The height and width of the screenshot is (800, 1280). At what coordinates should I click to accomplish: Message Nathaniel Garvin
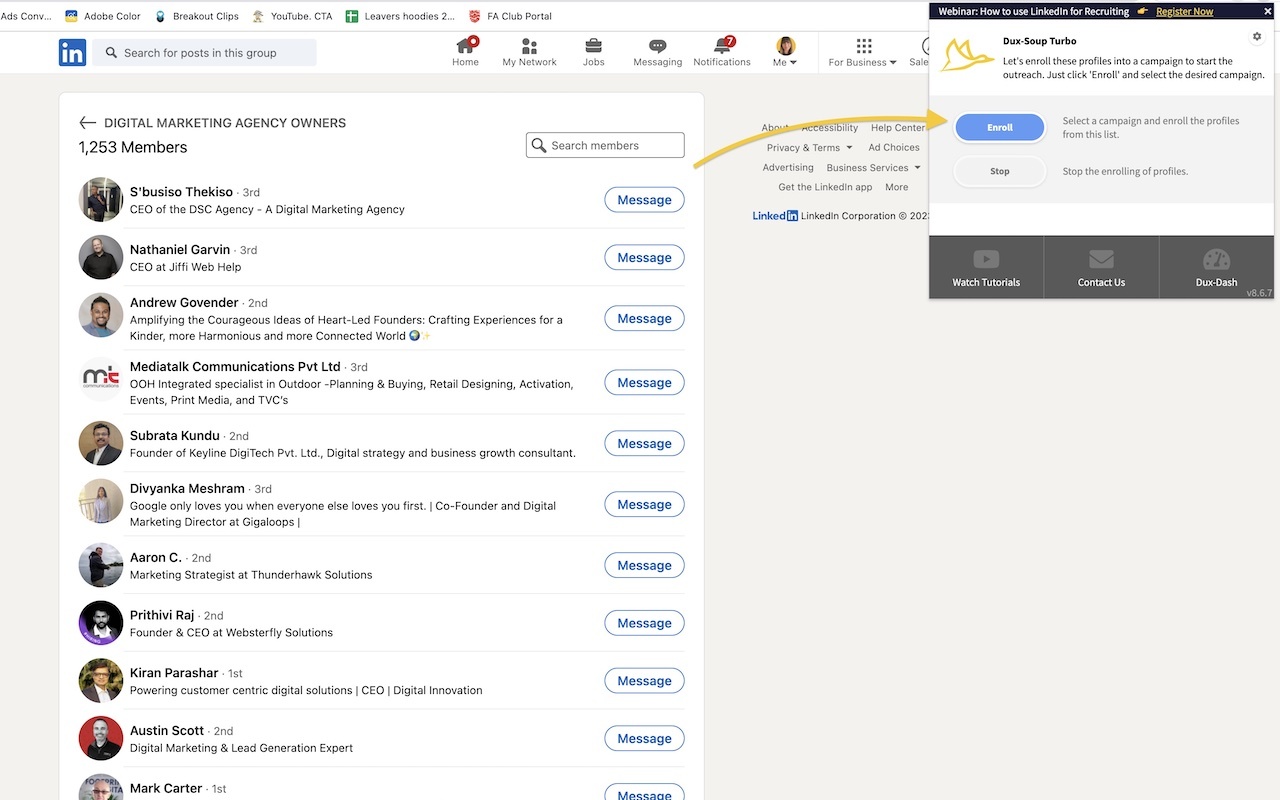tap(644, 258)
